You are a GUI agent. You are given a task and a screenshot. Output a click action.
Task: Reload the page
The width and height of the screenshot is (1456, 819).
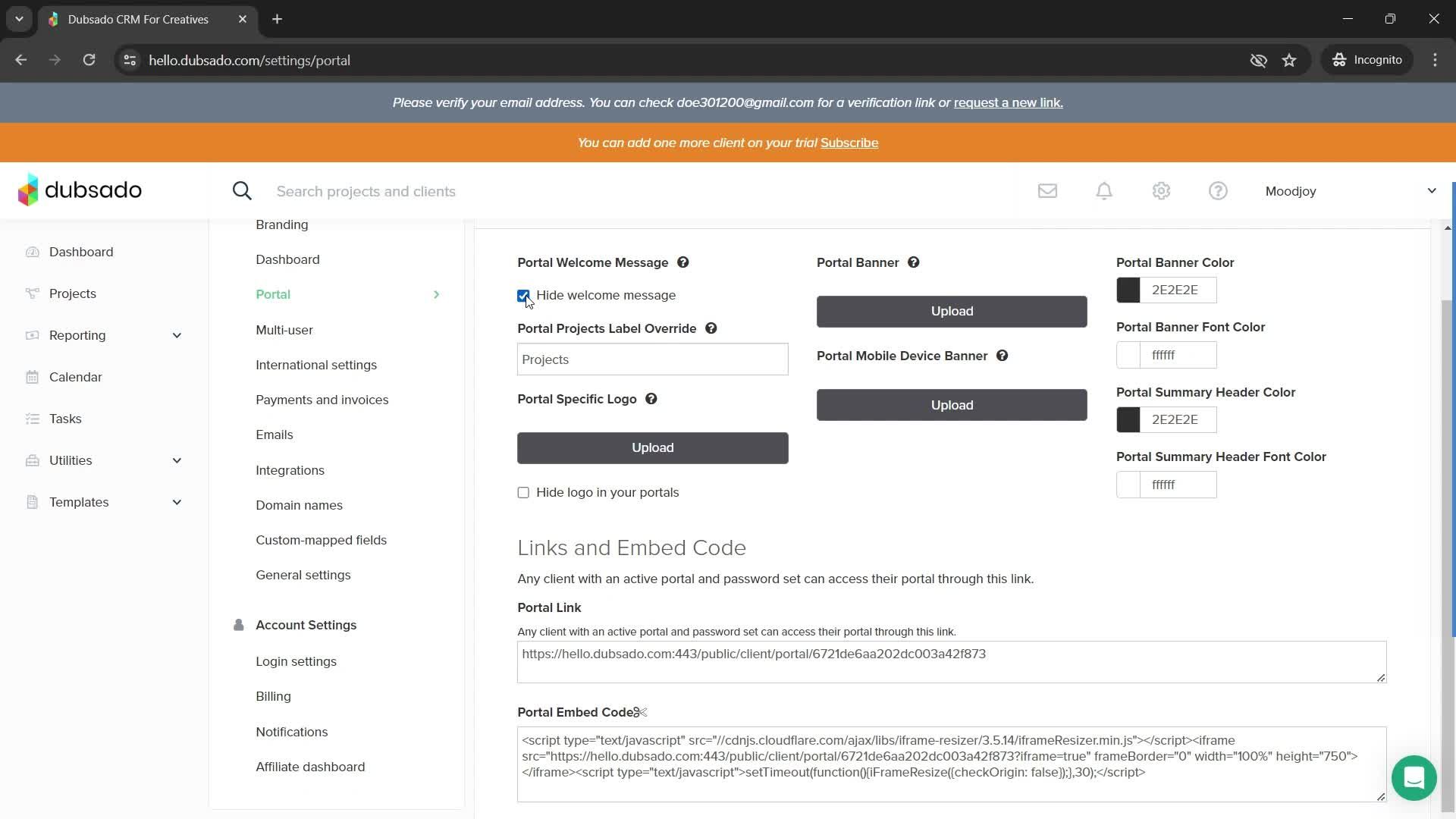coord(89,60)
